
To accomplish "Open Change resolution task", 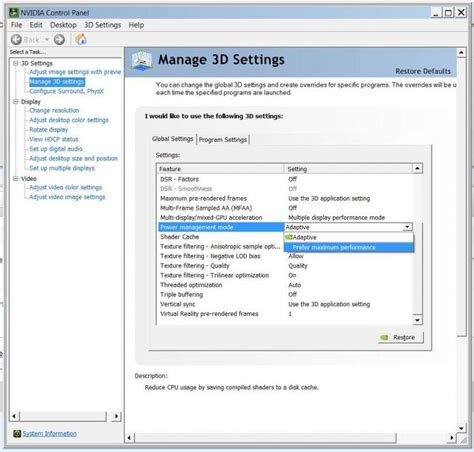I will tap(54, 110).
